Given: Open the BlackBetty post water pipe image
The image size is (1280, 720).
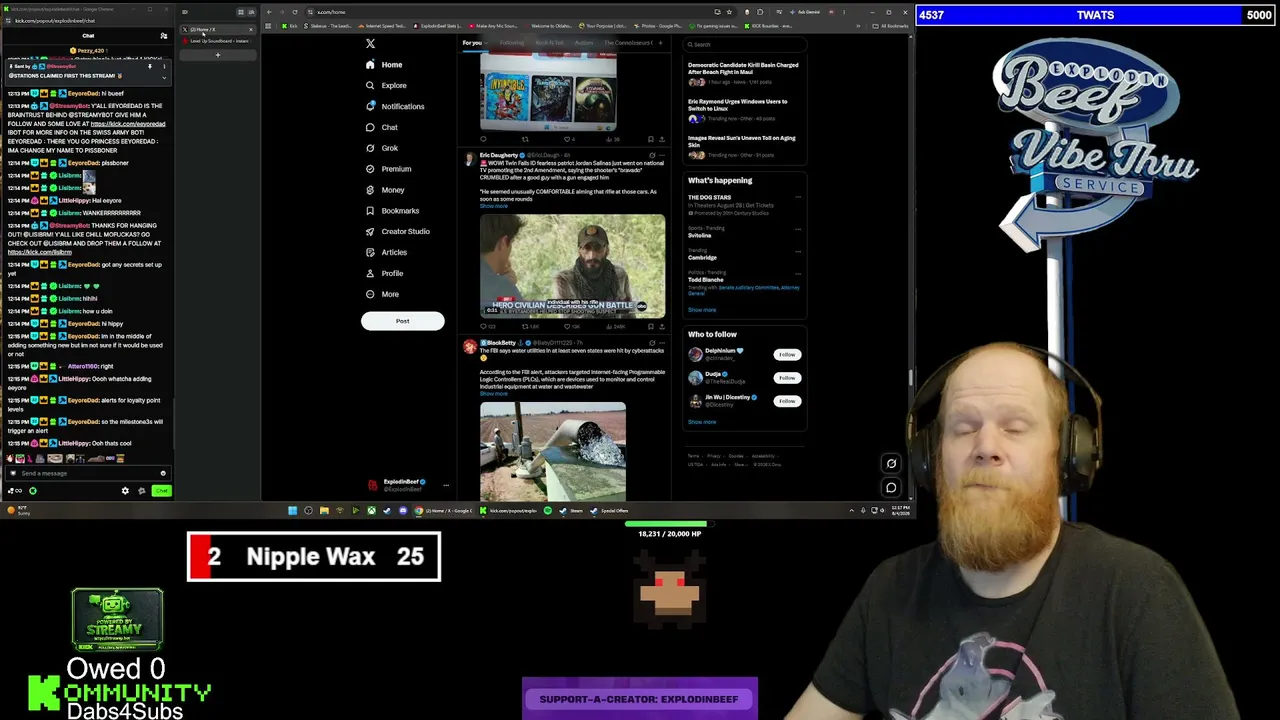Looking at the screenshot, I should click(x=553, y=451).
